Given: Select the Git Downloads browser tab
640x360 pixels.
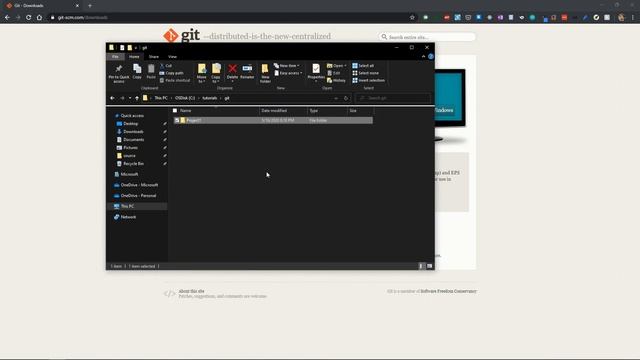Looking at the screenshot, I should pyautogui.click(x=43, y=6).
